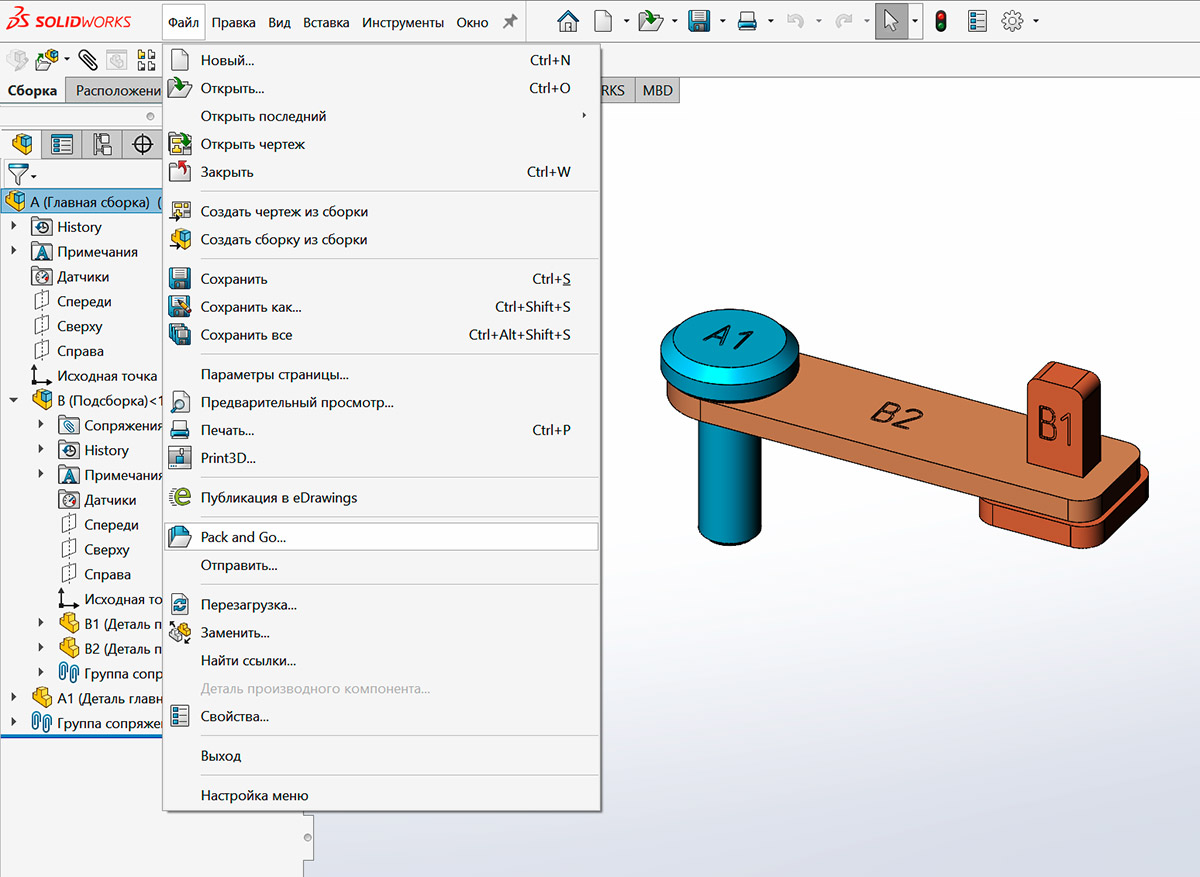Select the Датчики item under main assembly
Screen dimensions: 1200x877
pos(82,277)
